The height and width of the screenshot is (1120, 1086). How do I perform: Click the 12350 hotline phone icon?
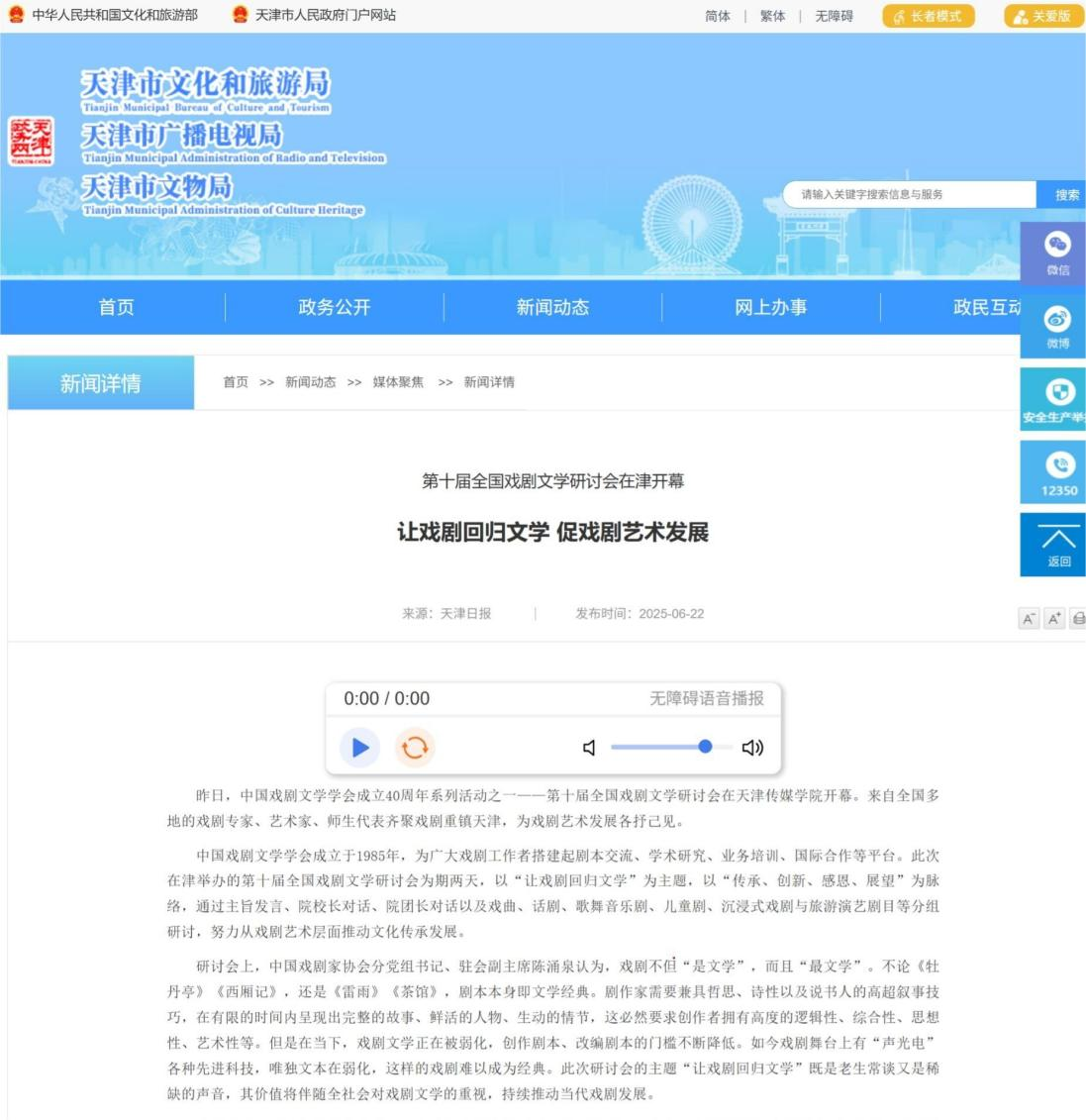tap(1057, 472)
